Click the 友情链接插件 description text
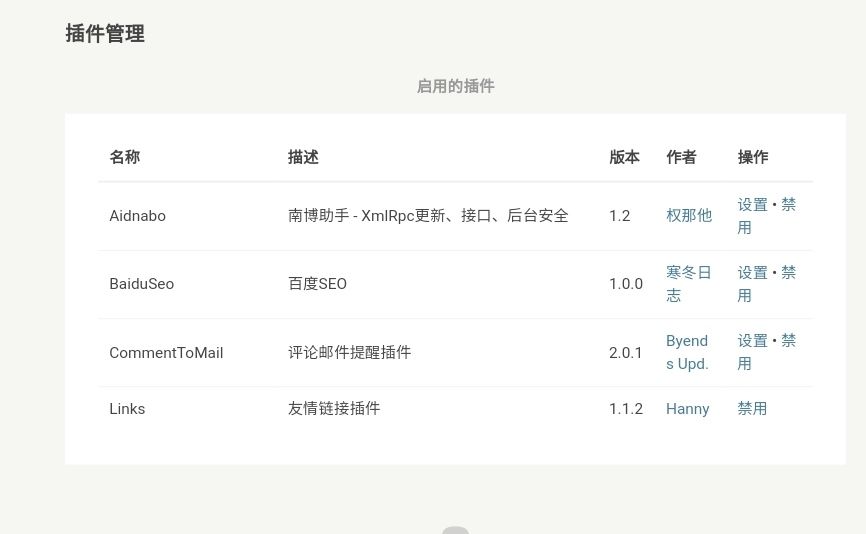This screenshot has height=534, width=866. coord(334,408)
